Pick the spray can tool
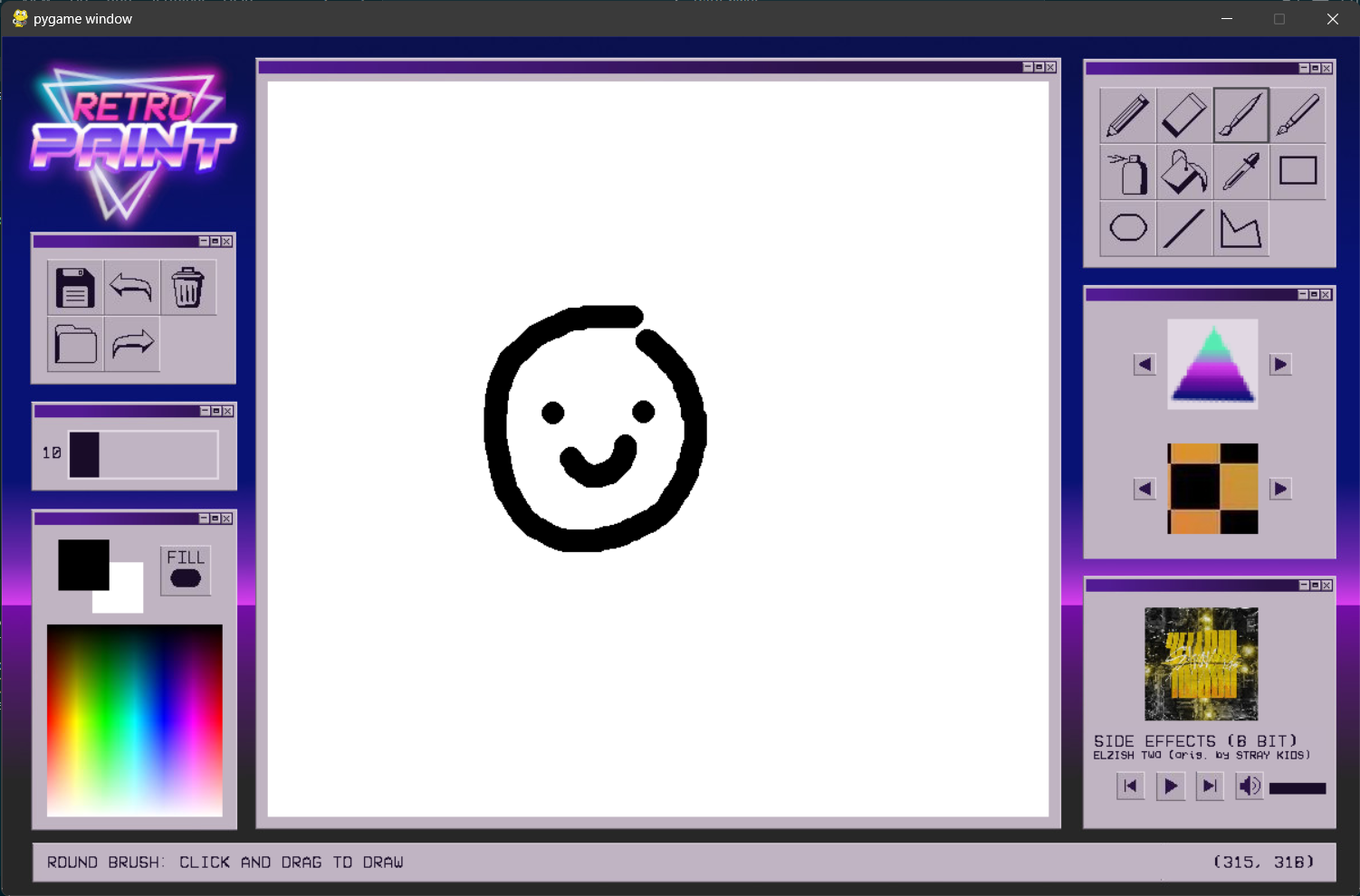This screenshot has width=1360, height=896. tap(1127, 172)
